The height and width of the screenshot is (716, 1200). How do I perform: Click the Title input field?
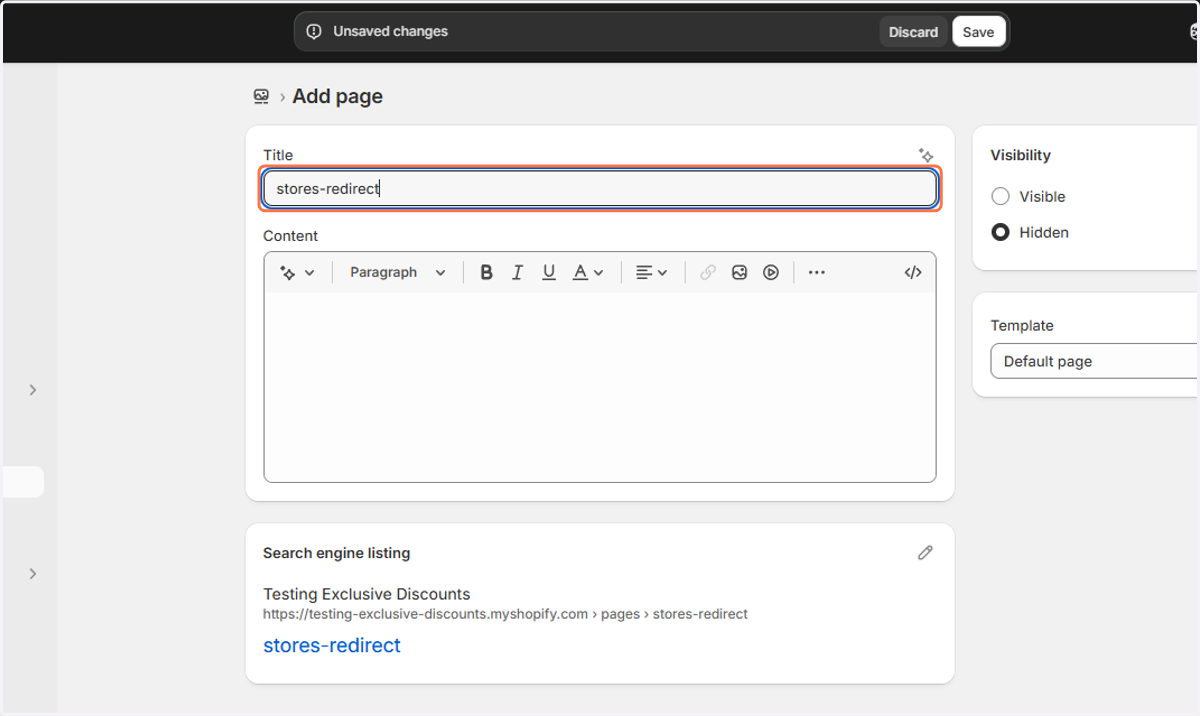click(x=600, y=188)
